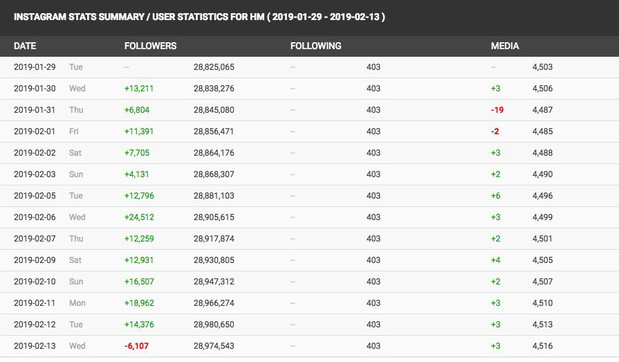
Task: Click the Instagram Stats Summary title
Action: pyautogui.click(x=199, y=17)
